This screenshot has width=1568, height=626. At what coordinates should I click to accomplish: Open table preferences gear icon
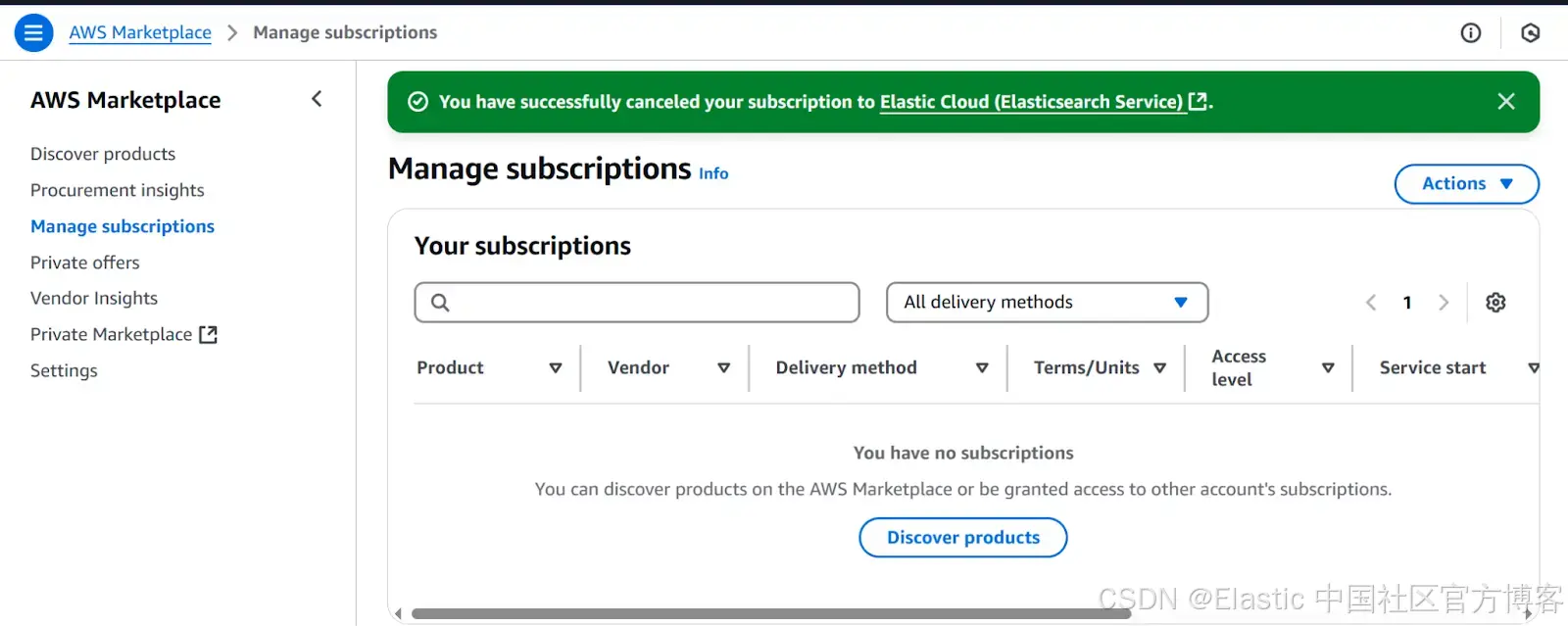[x=1495, y=303]
